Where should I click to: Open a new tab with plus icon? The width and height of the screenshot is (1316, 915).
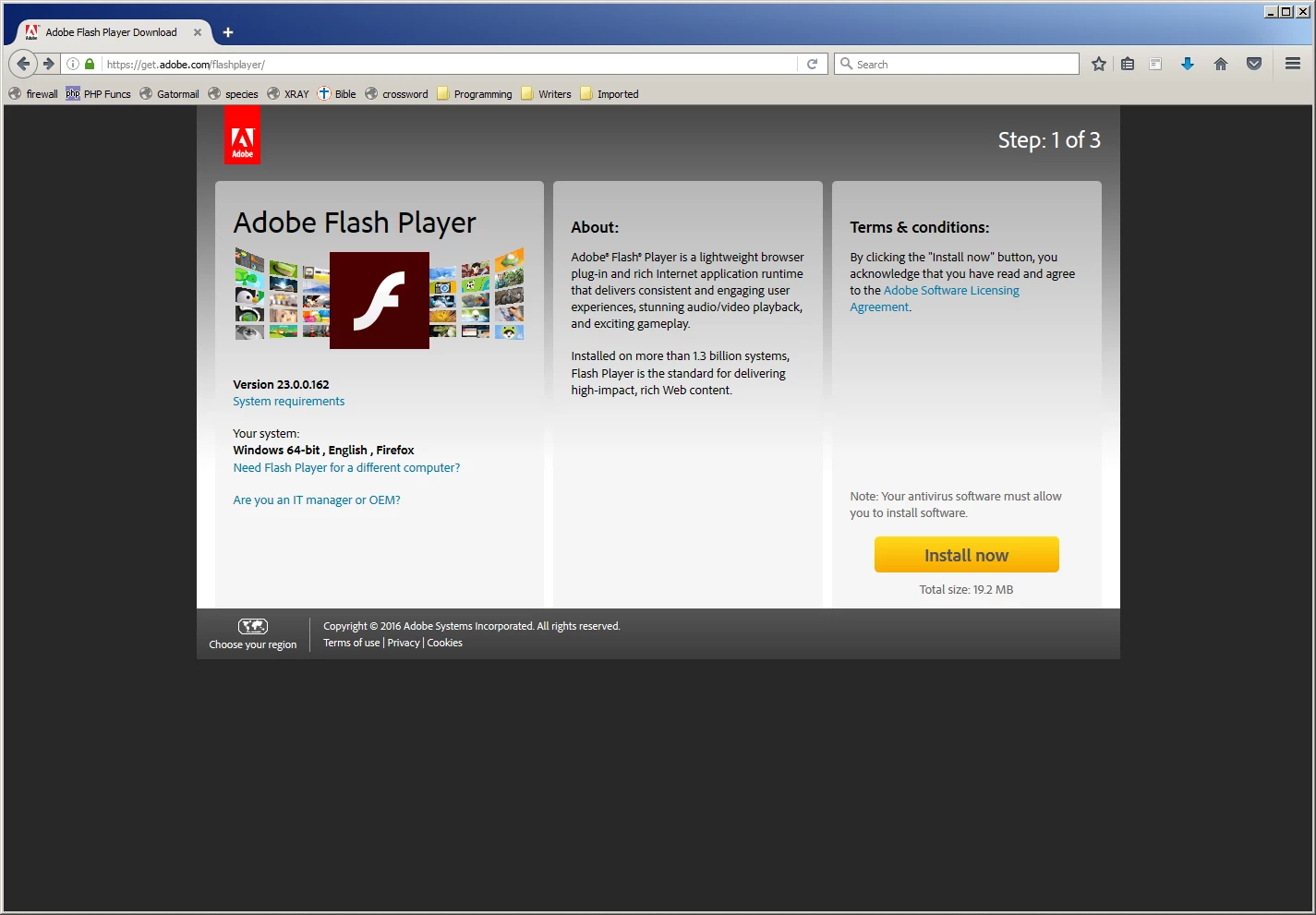click(228, 32)
